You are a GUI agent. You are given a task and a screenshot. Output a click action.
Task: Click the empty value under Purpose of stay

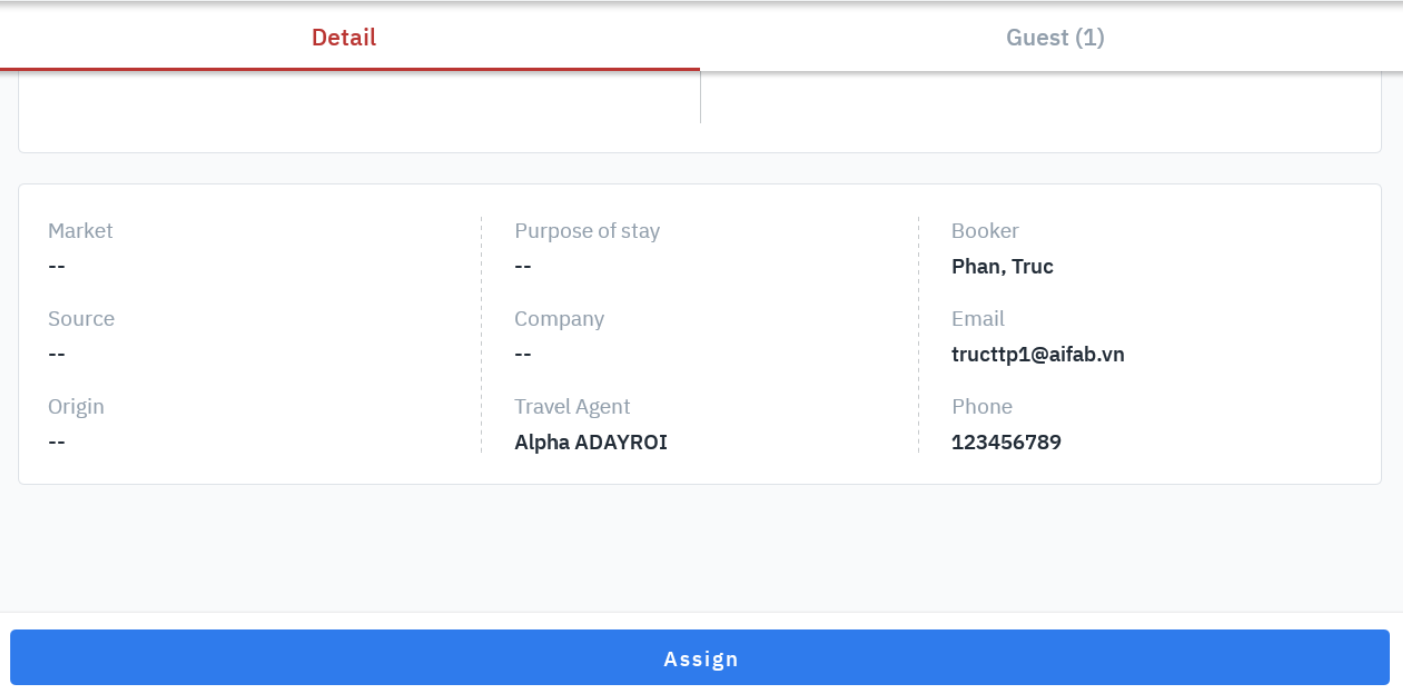point(523,267)
